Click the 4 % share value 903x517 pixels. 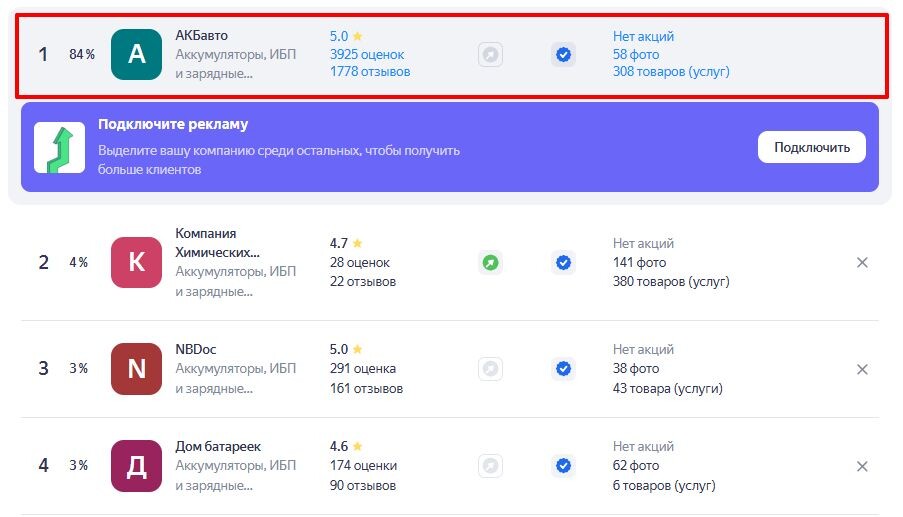click(x=78, y=262)
